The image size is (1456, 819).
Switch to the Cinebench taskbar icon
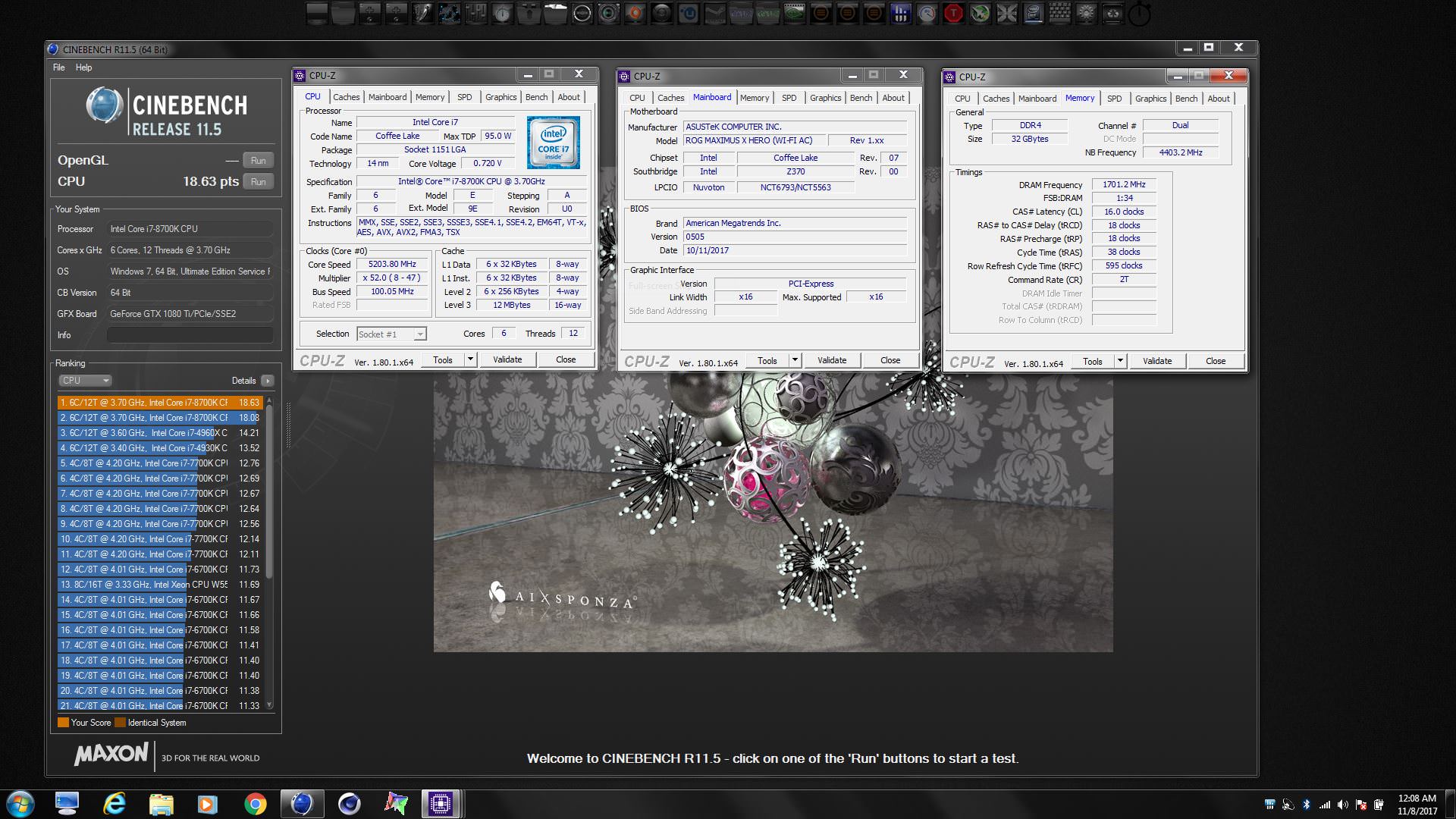tap(302, 804)
